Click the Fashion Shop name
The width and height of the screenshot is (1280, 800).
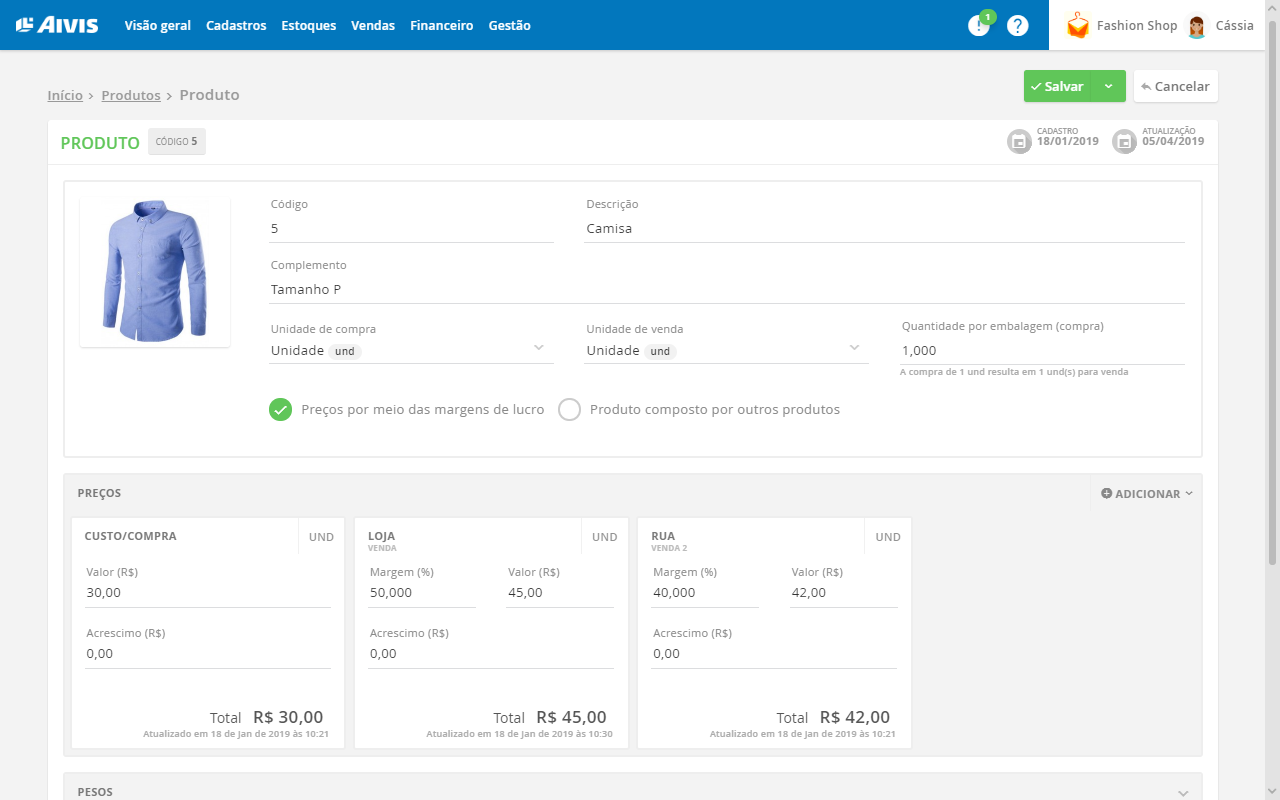tap(1137, 26)
